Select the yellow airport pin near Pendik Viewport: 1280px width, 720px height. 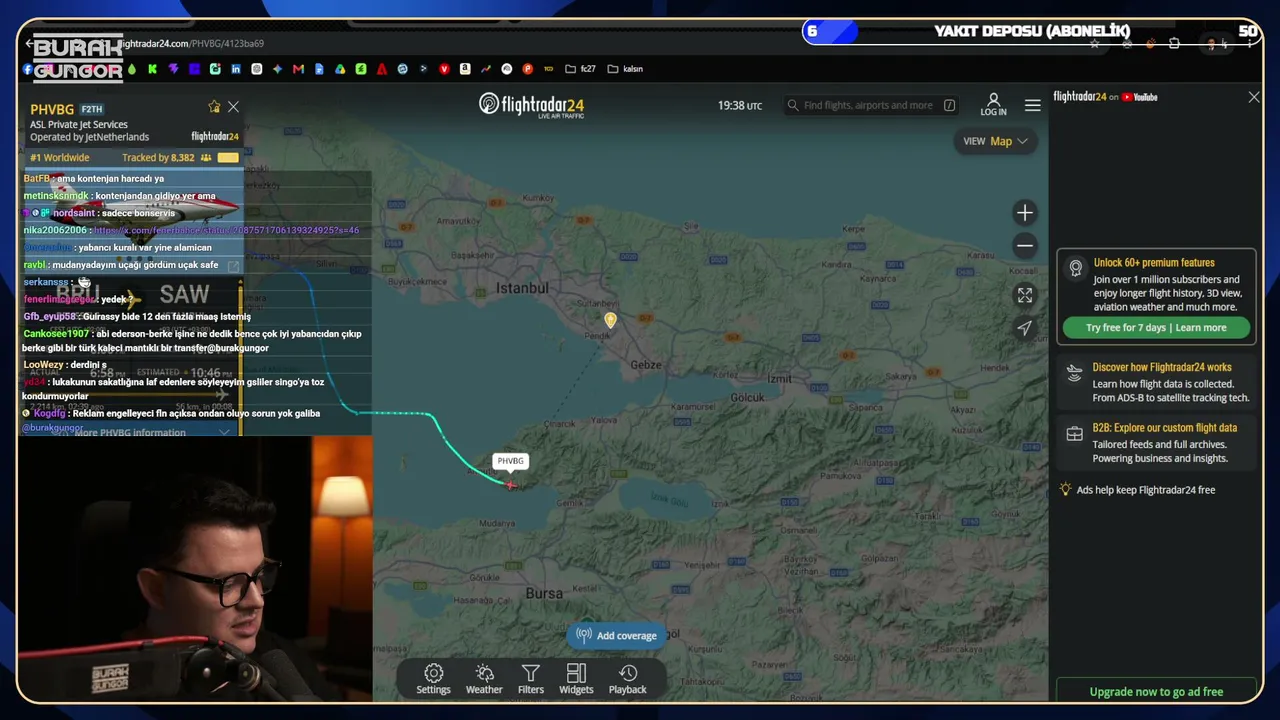610,320
